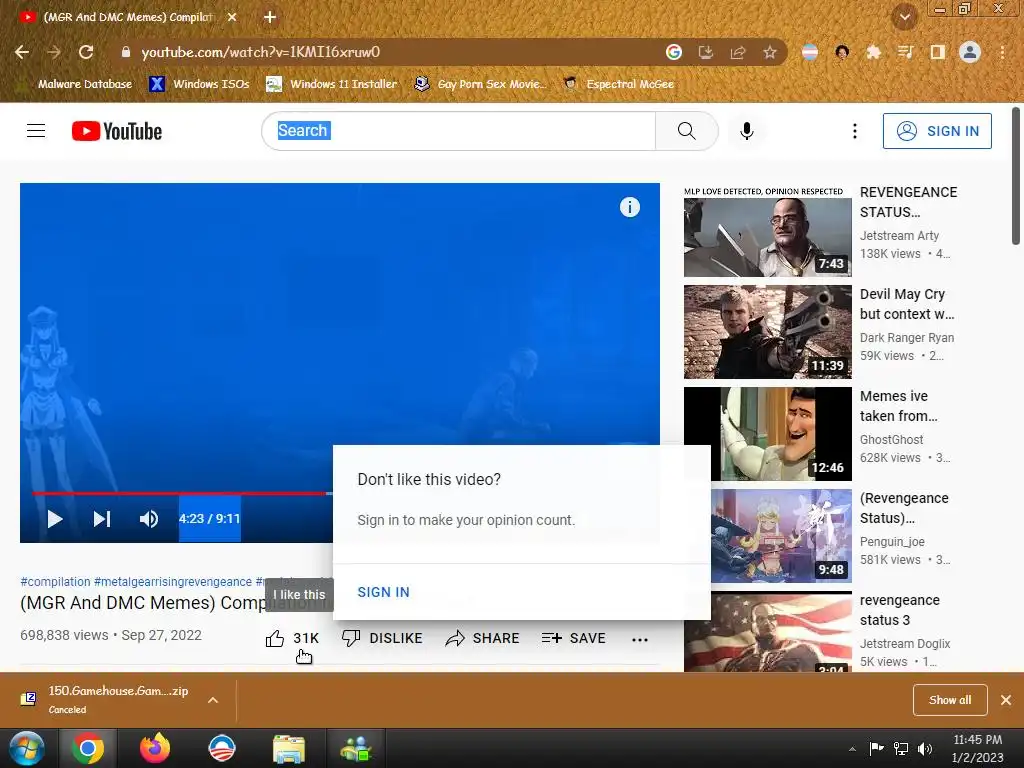
Task: Select the MGR And DMC Memes tab
Action: [127, 17]
